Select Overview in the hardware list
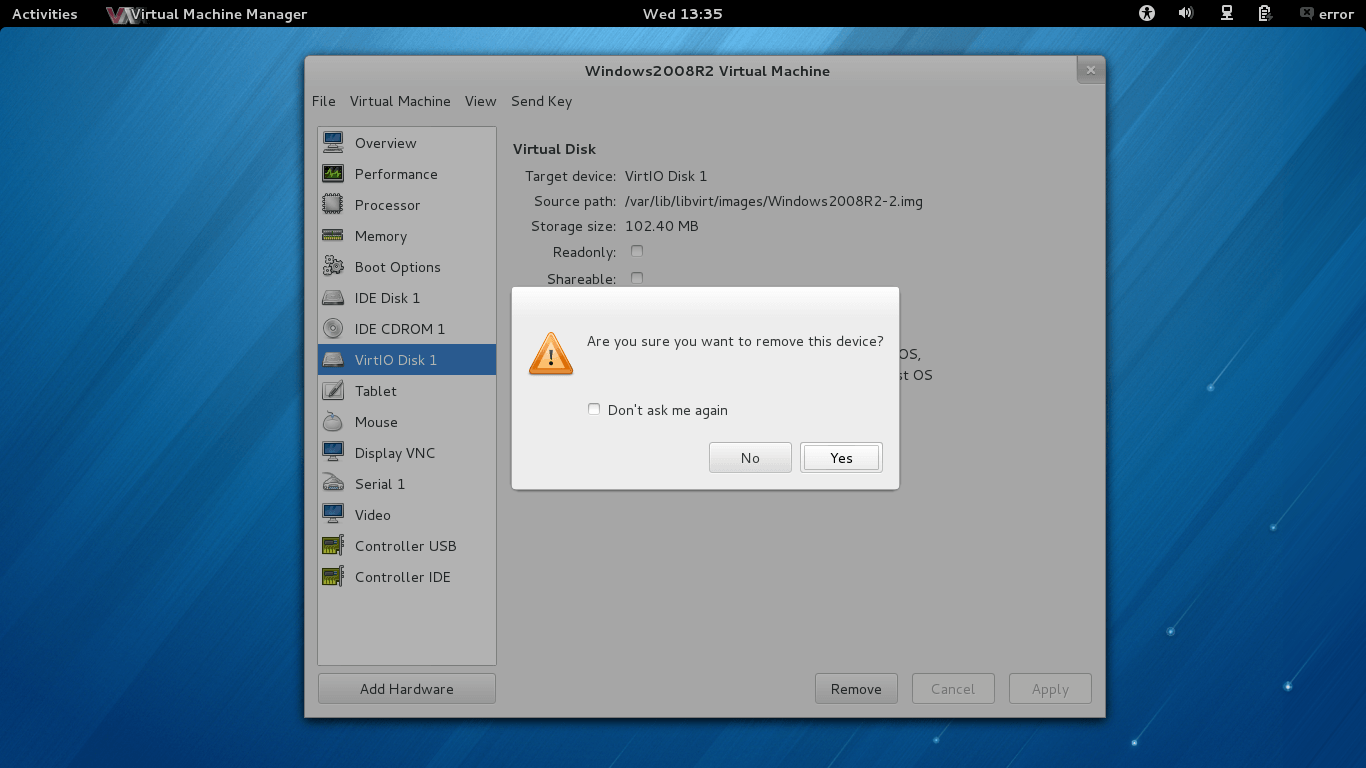Image resolution: width=1366 pixels, height=768 pixels. point(407,143)
